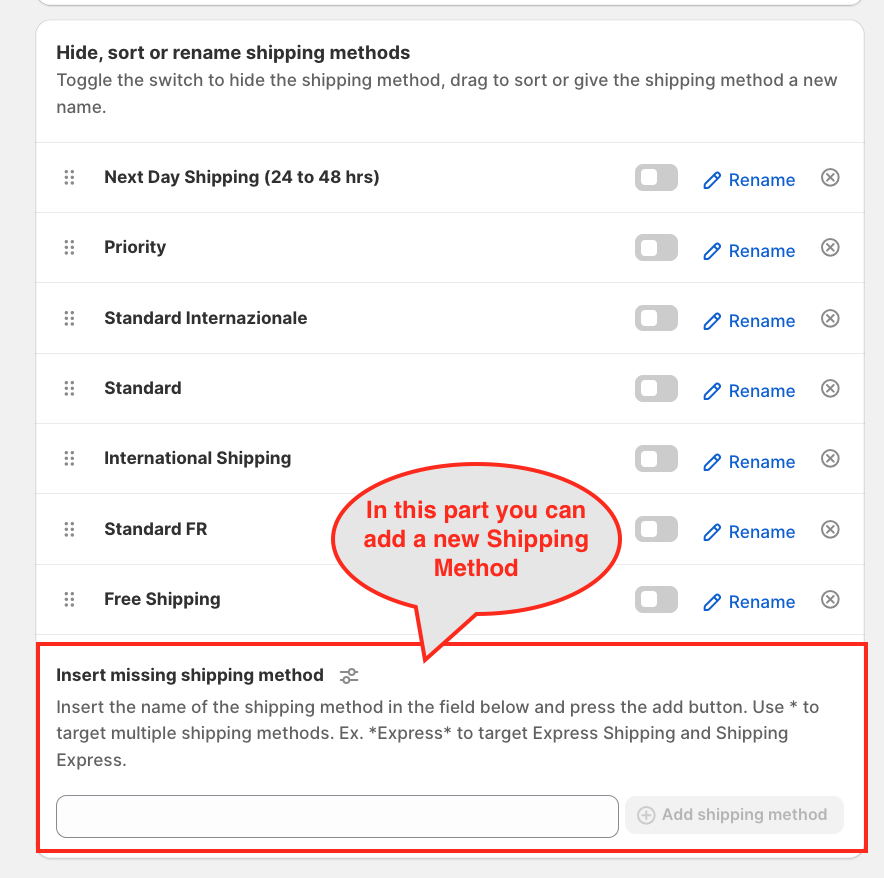Remove the Standard shipping method
Image resolution: width=884 pixels, height=878 pixels.
(830, 388)
